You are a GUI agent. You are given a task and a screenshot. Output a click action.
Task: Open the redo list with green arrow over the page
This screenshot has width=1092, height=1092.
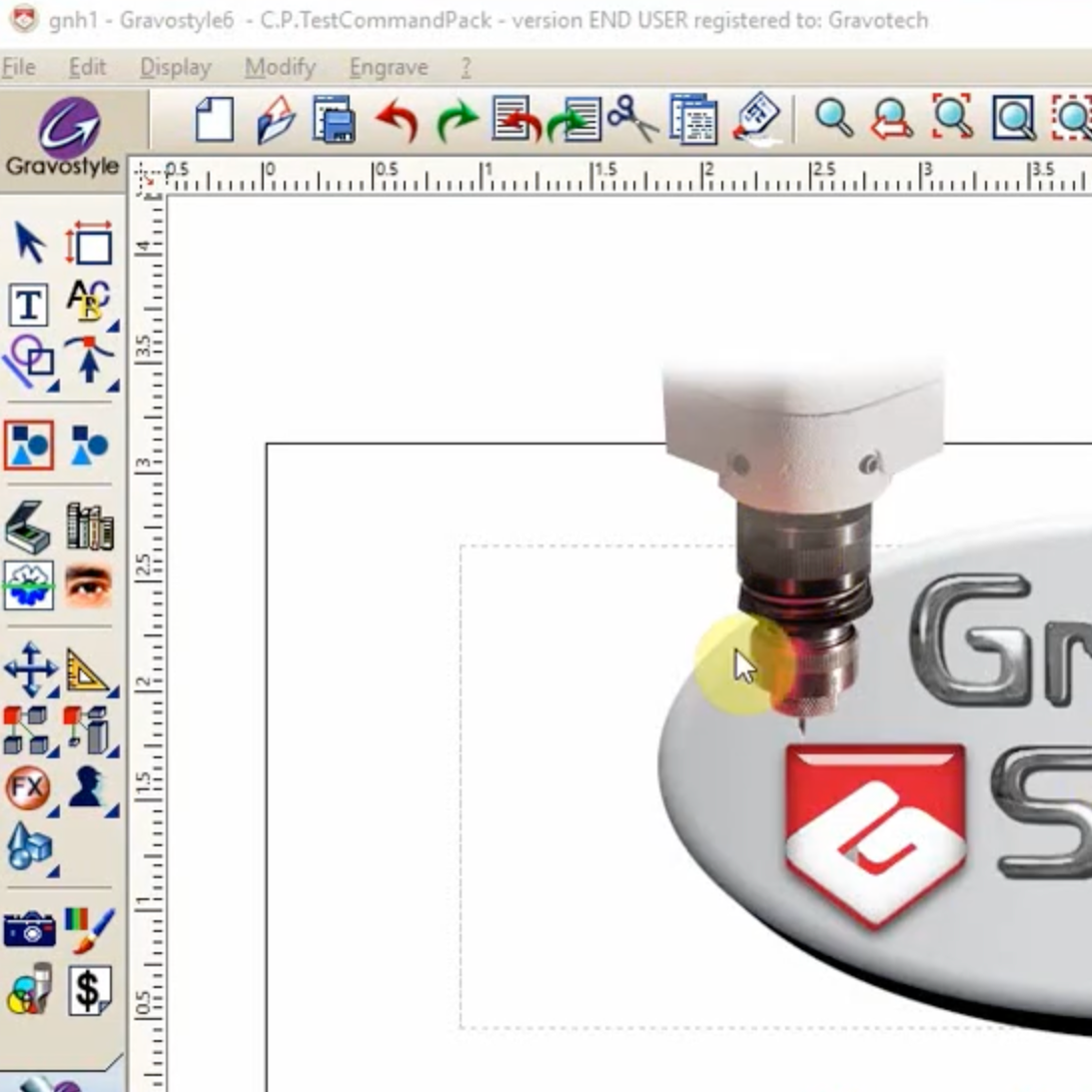point(574,120)
